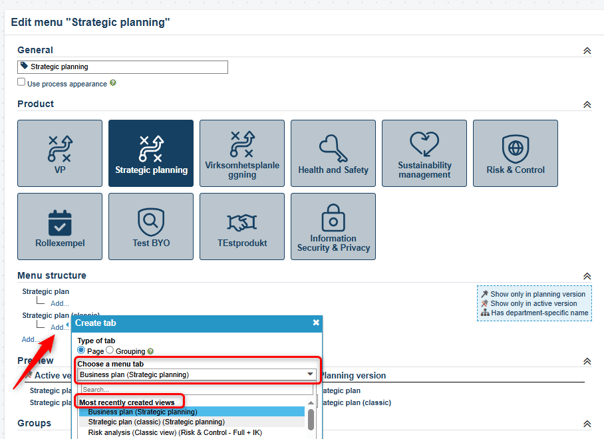This screenshot has height=439, width=604.
Task: Collapse the General section
Action: click(587, 51)
